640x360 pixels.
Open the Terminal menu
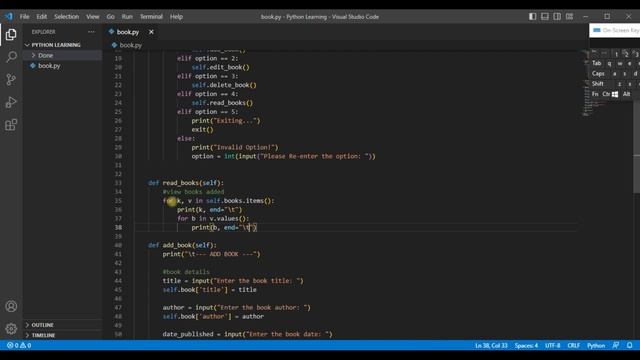click(151, 17)
